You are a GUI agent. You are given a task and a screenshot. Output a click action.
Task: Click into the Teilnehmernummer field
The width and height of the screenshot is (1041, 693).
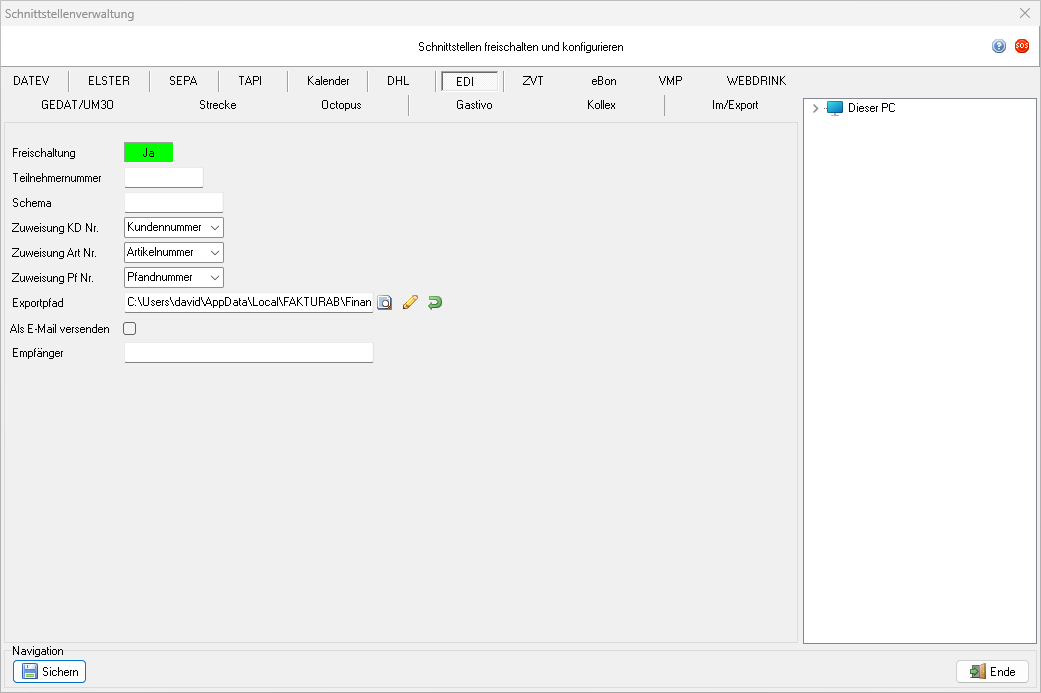click(x=163, y=178)
